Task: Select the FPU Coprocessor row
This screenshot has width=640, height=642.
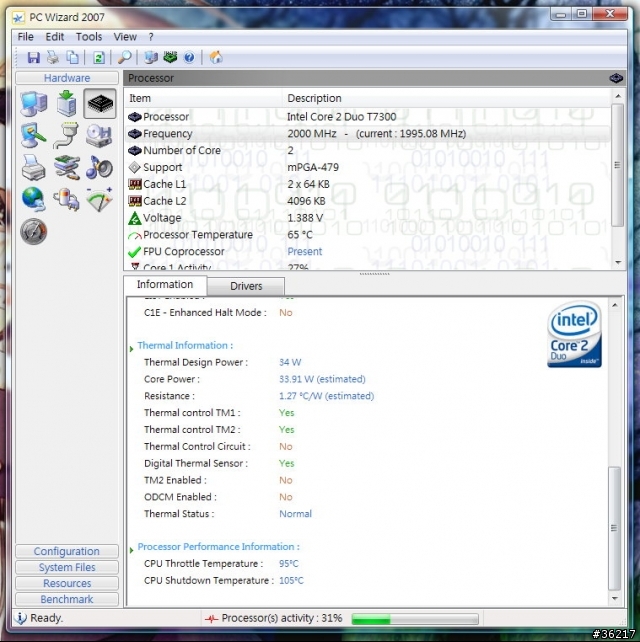Action: (x=367, y=251)
